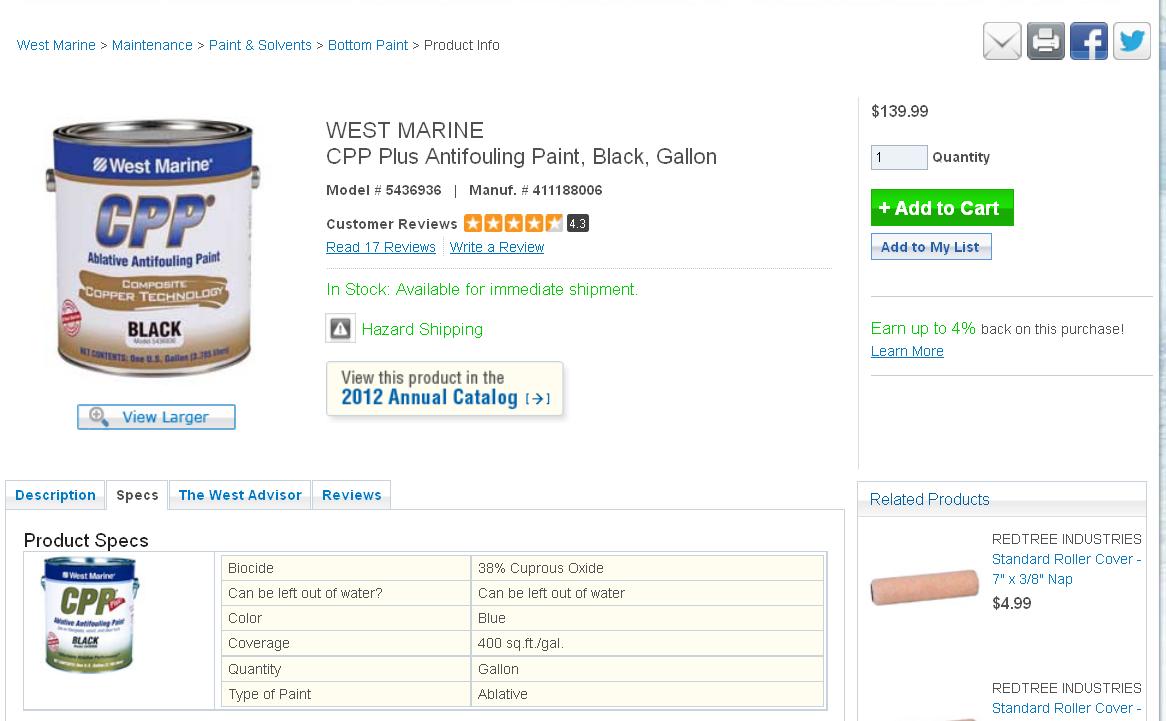The width and height of the screenshot is (1166, 721).
Task: Share product on Facebook icon
Action: pos(1089,42)
